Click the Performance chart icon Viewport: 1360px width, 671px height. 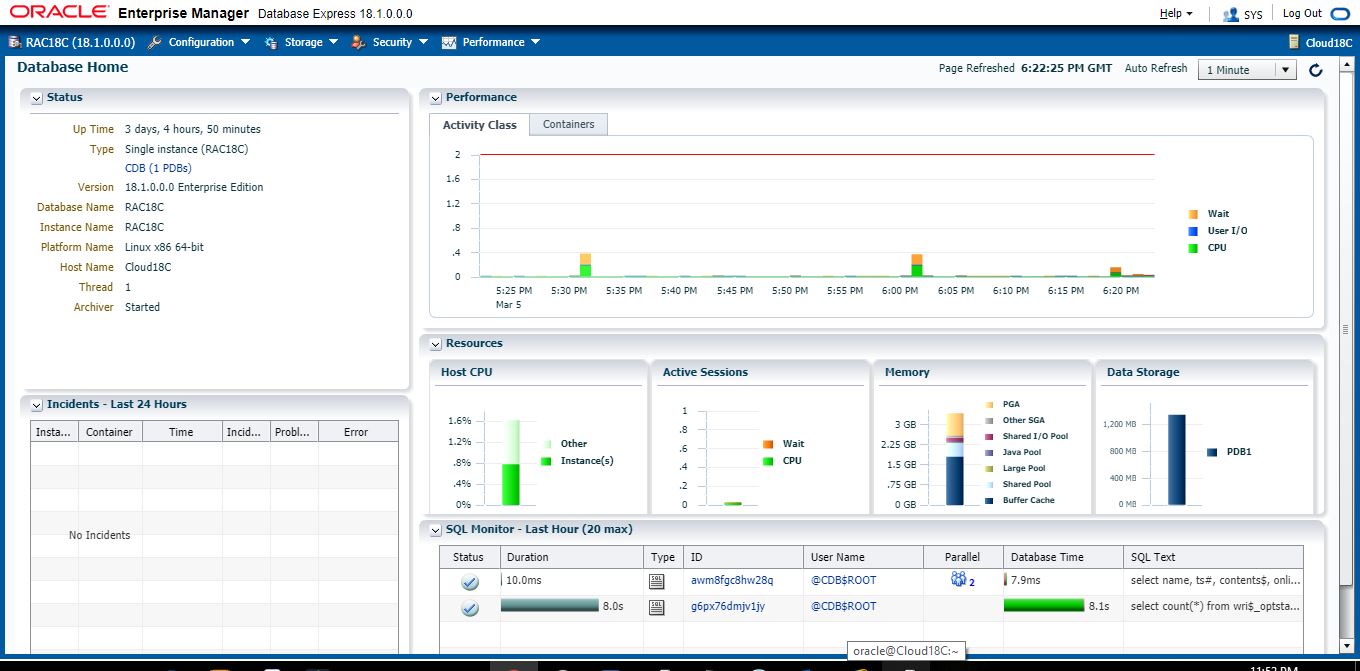tap(449, 42)
